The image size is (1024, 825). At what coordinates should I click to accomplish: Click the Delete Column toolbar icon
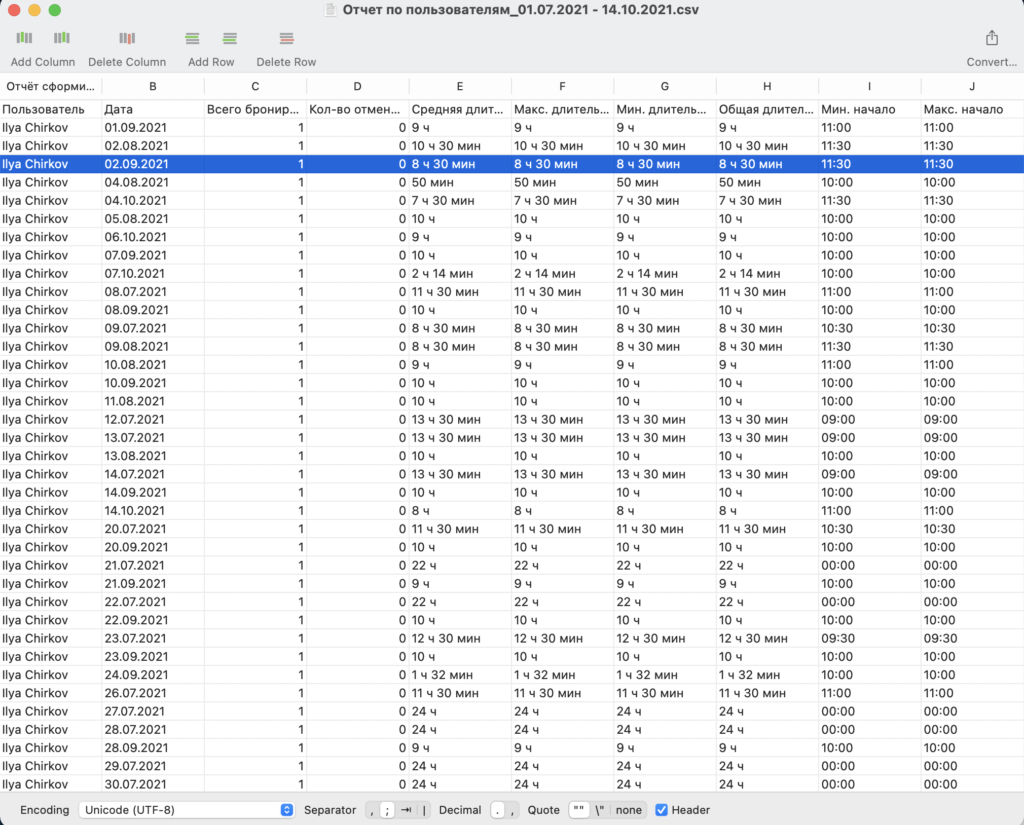[x=127, y=38]
